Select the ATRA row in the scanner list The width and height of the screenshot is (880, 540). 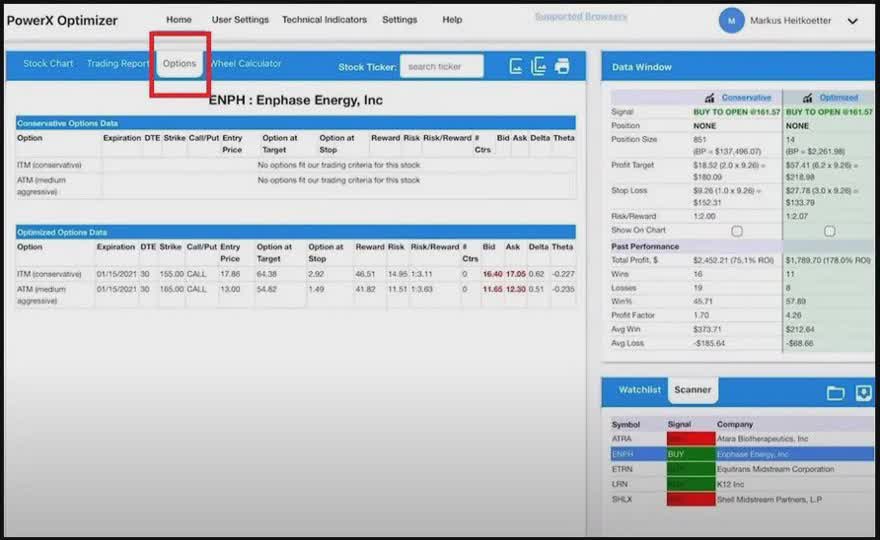(x=742, y=439)
